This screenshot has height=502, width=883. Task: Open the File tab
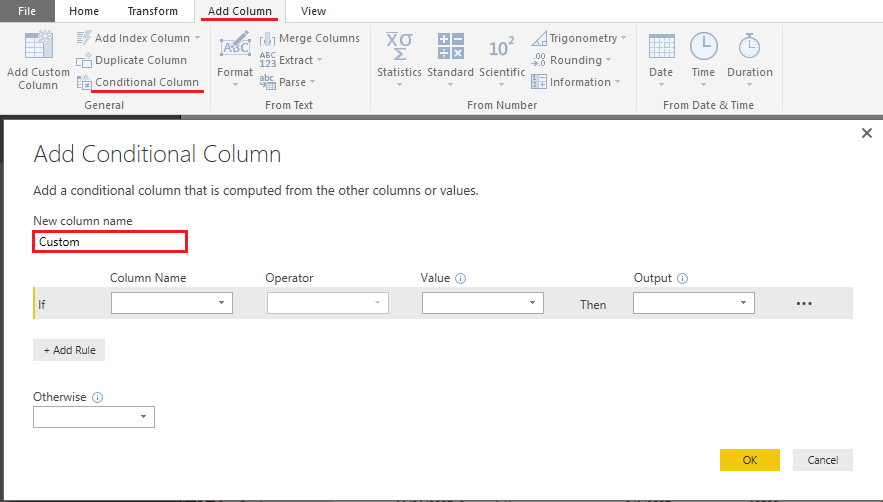27,11
